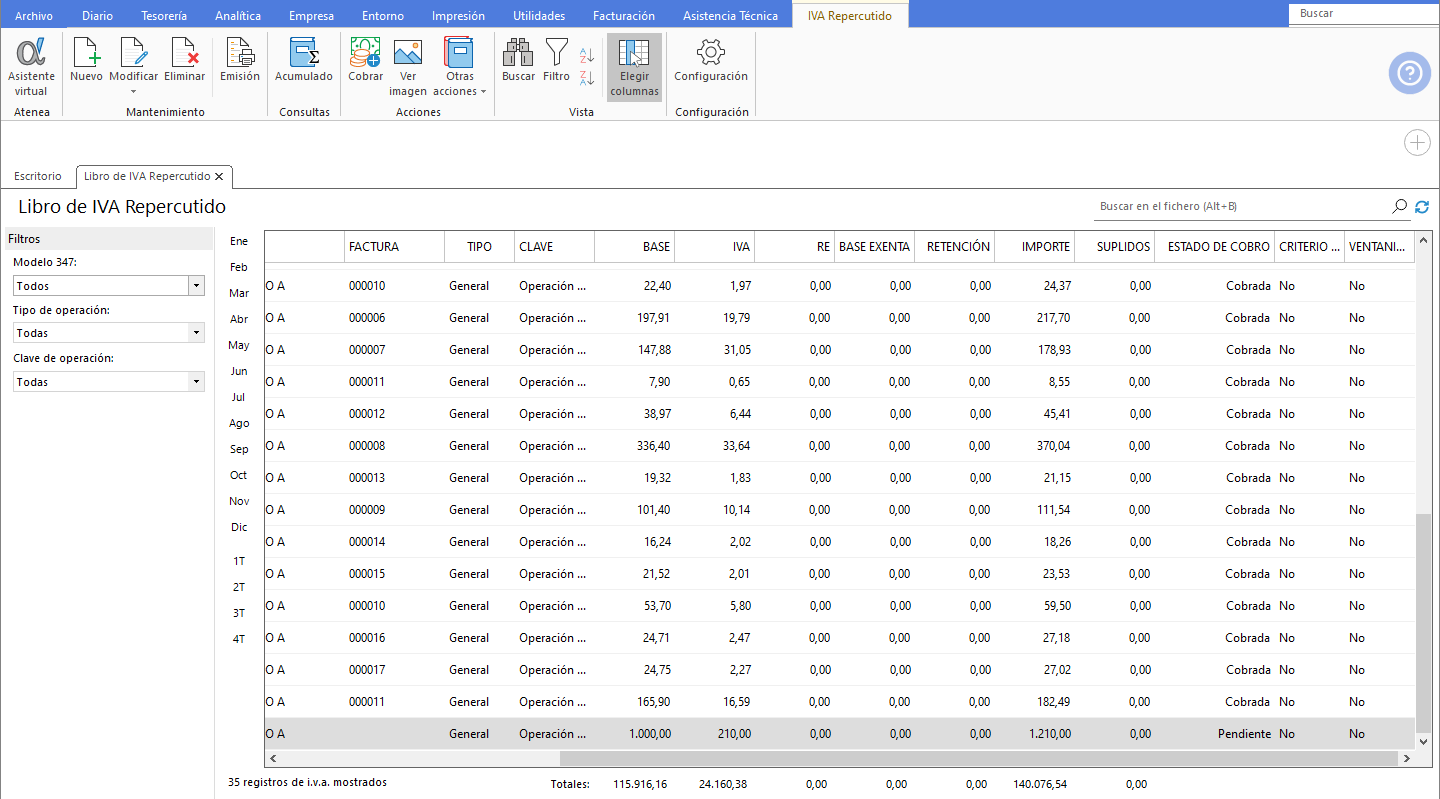Filter by month Oct

click(239, 475)
